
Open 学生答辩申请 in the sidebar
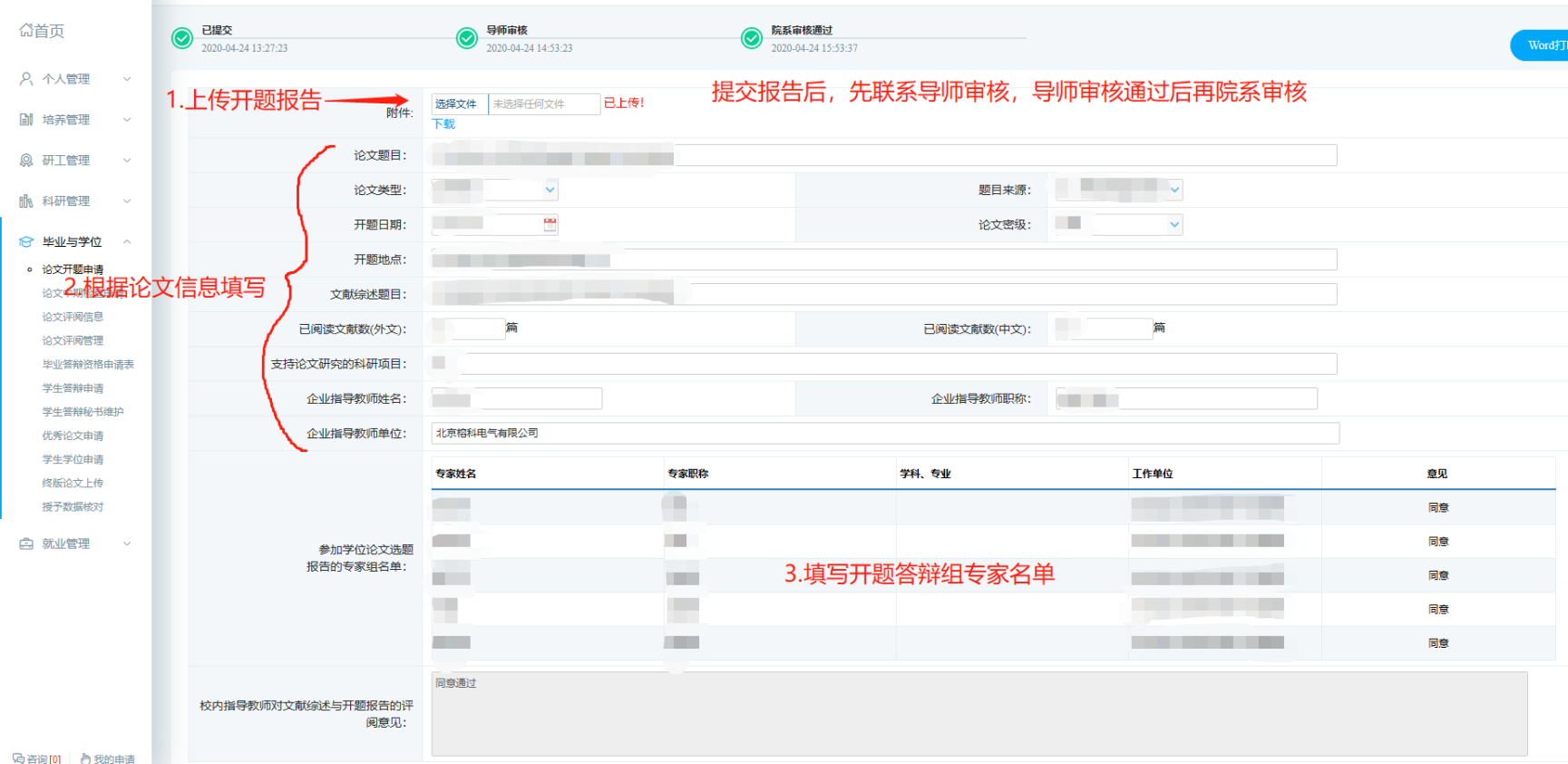pyautogui.click(x=73, y=388)
